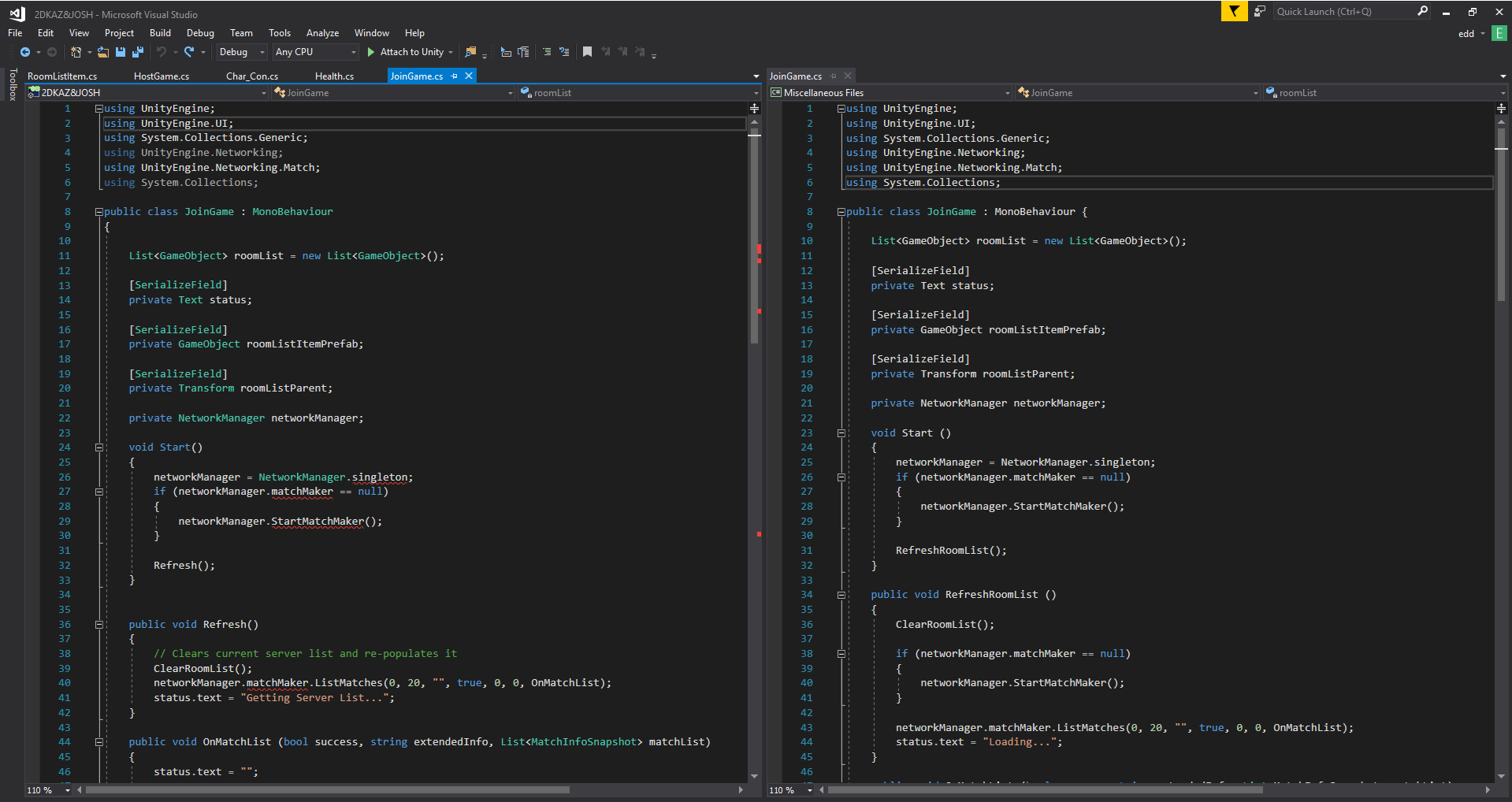
Task: Click the left editor horizontal scrollbar thumb
Action: click(328, 789)
